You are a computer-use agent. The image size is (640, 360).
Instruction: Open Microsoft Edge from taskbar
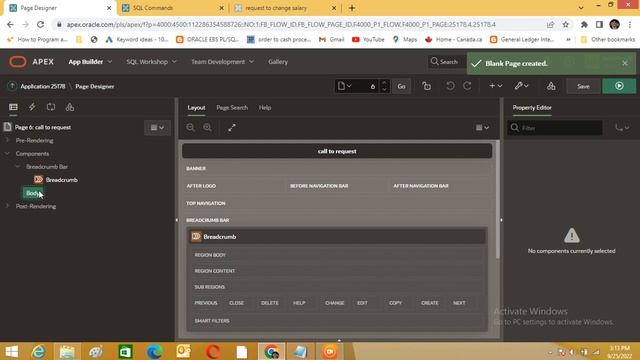tap(154, 351)
